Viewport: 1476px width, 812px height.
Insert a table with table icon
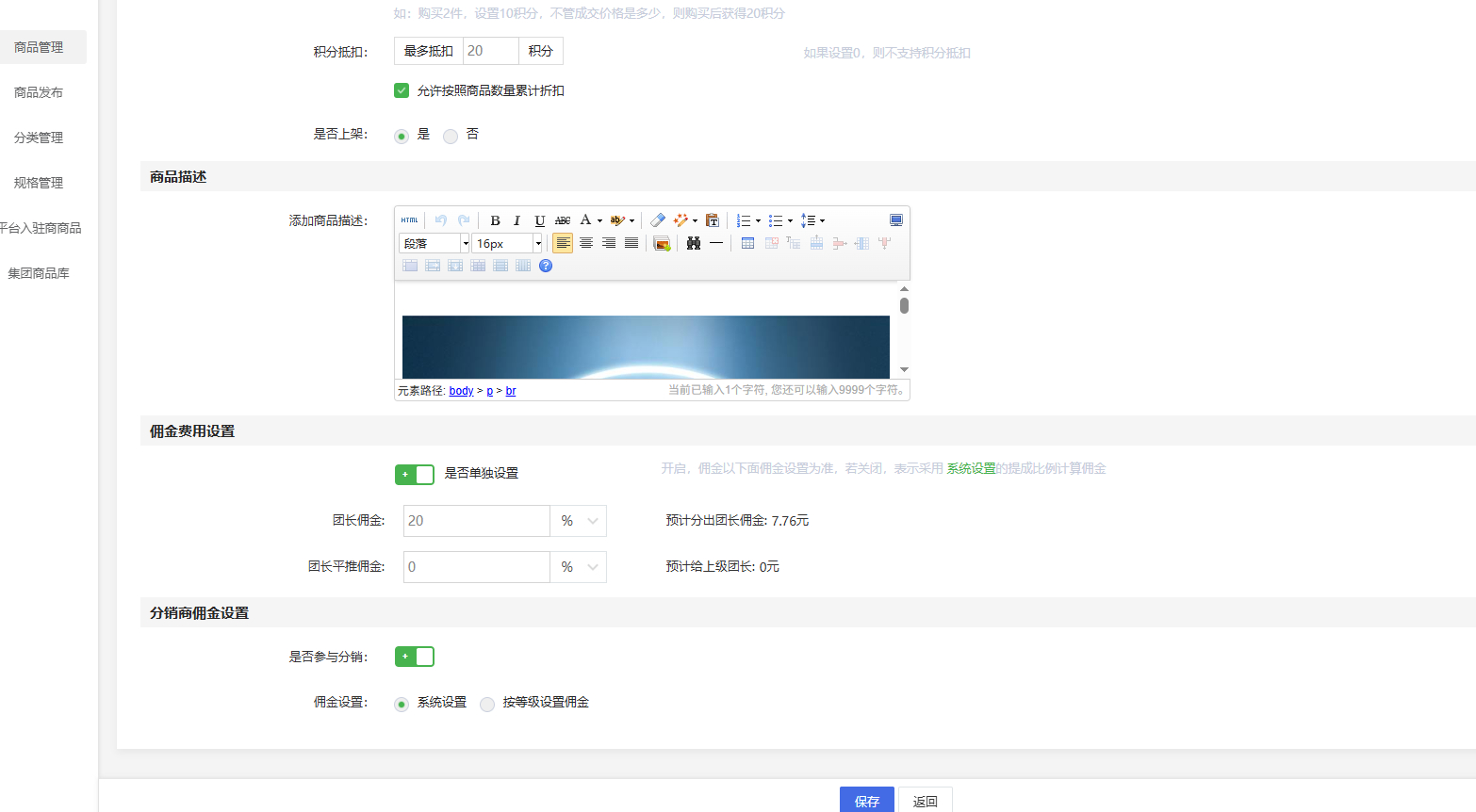(747, 243)
